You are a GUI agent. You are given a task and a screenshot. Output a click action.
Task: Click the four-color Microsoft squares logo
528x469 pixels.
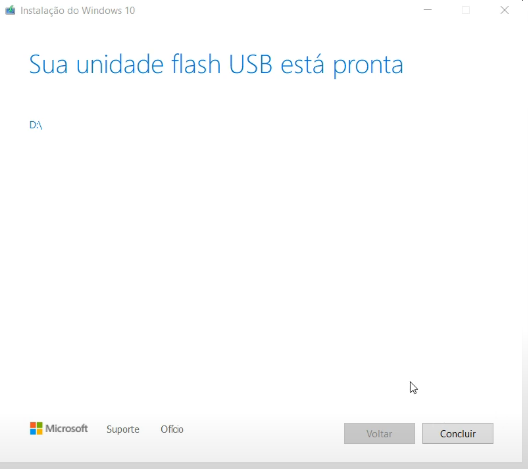tap(36, 429)
